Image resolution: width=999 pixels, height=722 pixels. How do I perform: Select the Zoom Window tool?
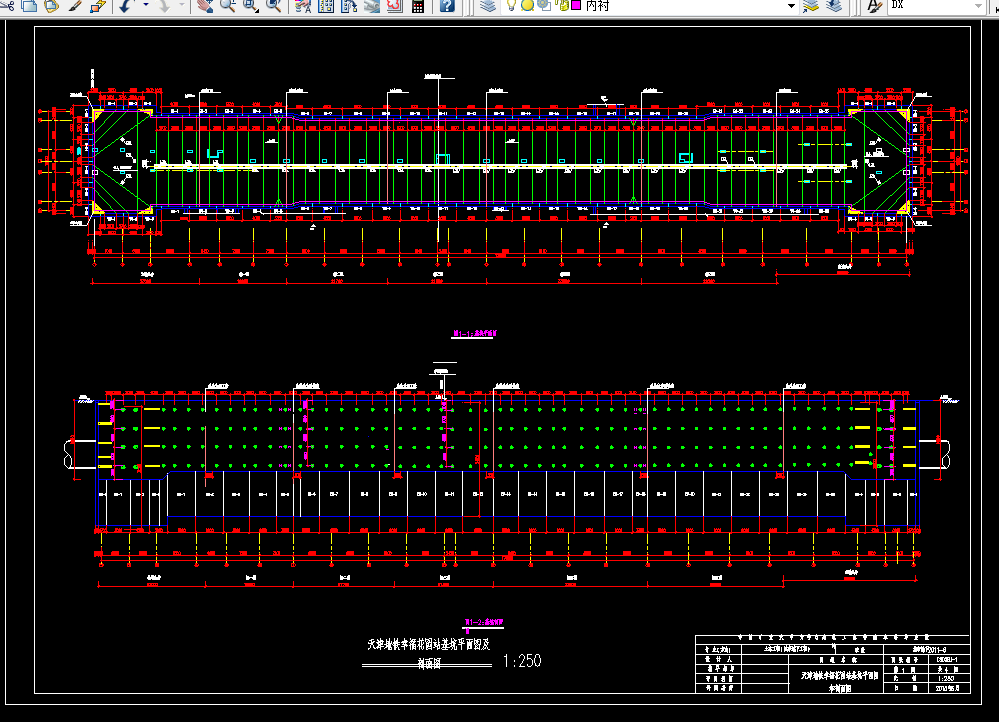coord(250,6)
